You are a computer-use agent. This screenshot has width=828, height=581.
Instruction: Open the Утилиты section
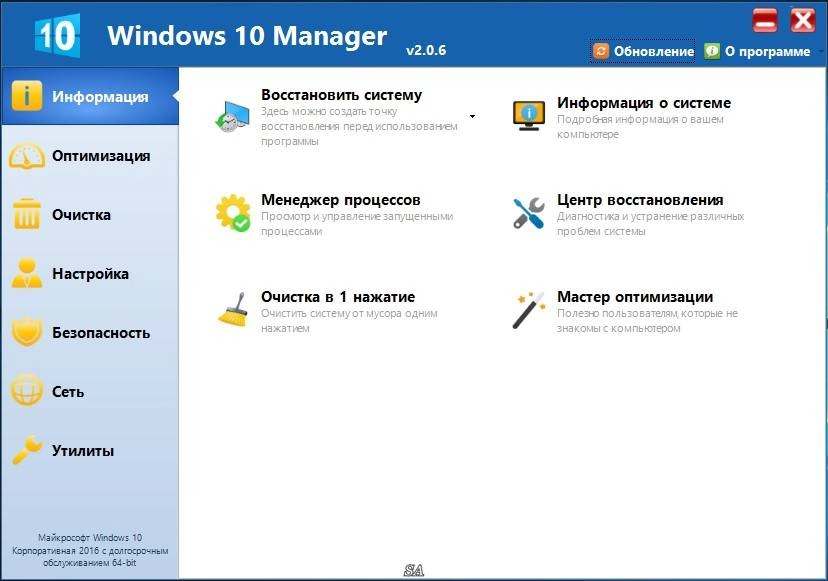coord(90,451)
